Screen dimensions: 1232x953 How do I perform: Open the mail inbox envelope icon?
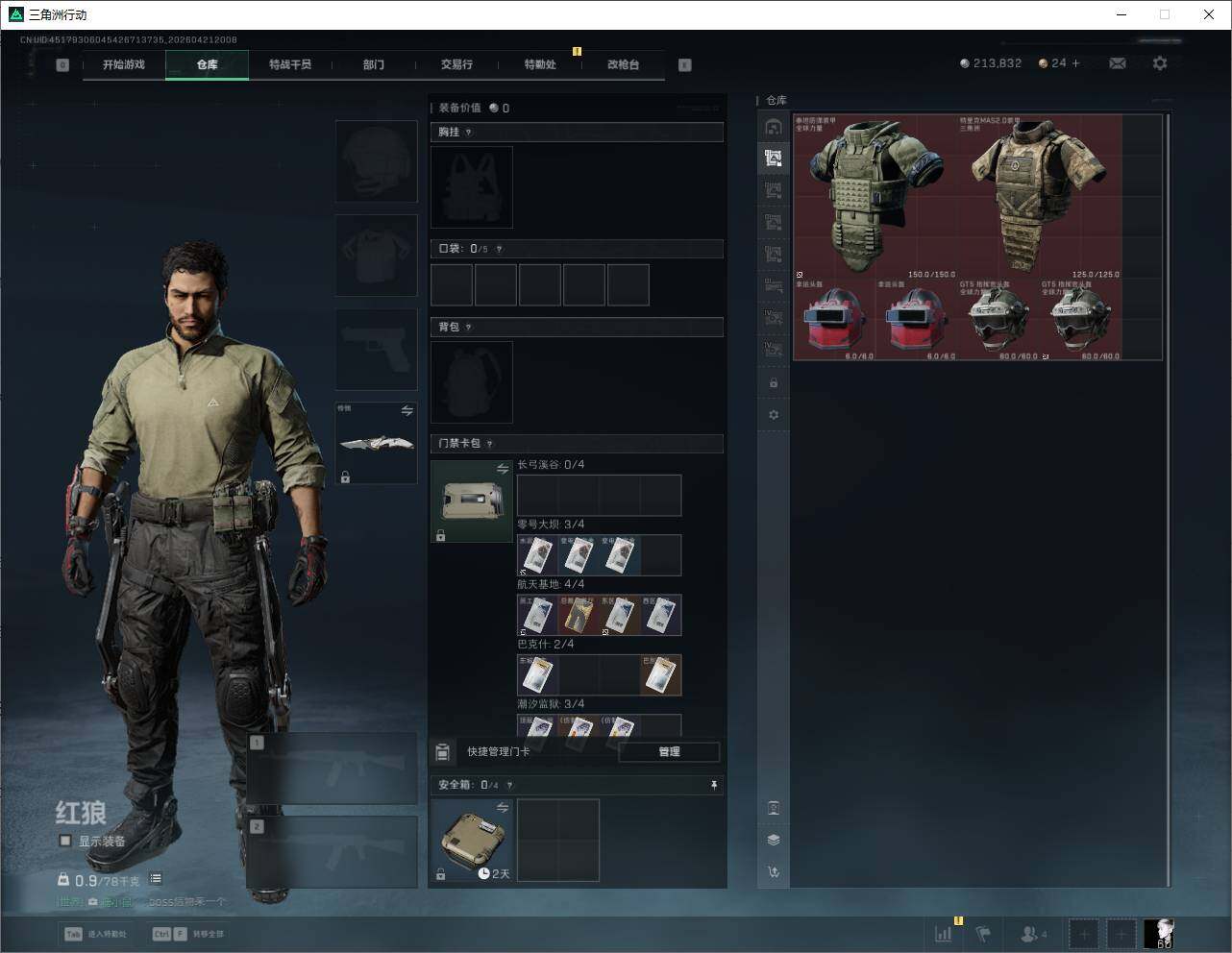pyautogui.click(x=1117, y=63)
